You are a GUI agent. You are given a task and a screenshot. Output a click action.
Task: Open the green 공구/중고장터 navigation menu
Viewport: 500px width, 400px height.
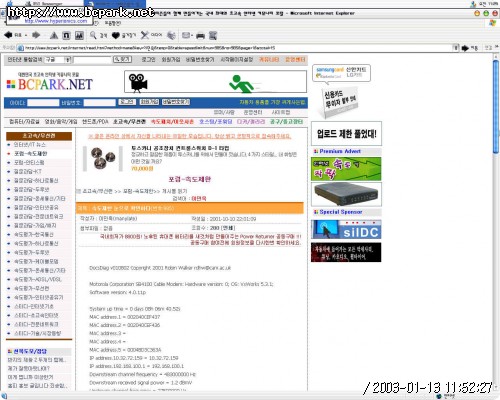coord(286,122)
